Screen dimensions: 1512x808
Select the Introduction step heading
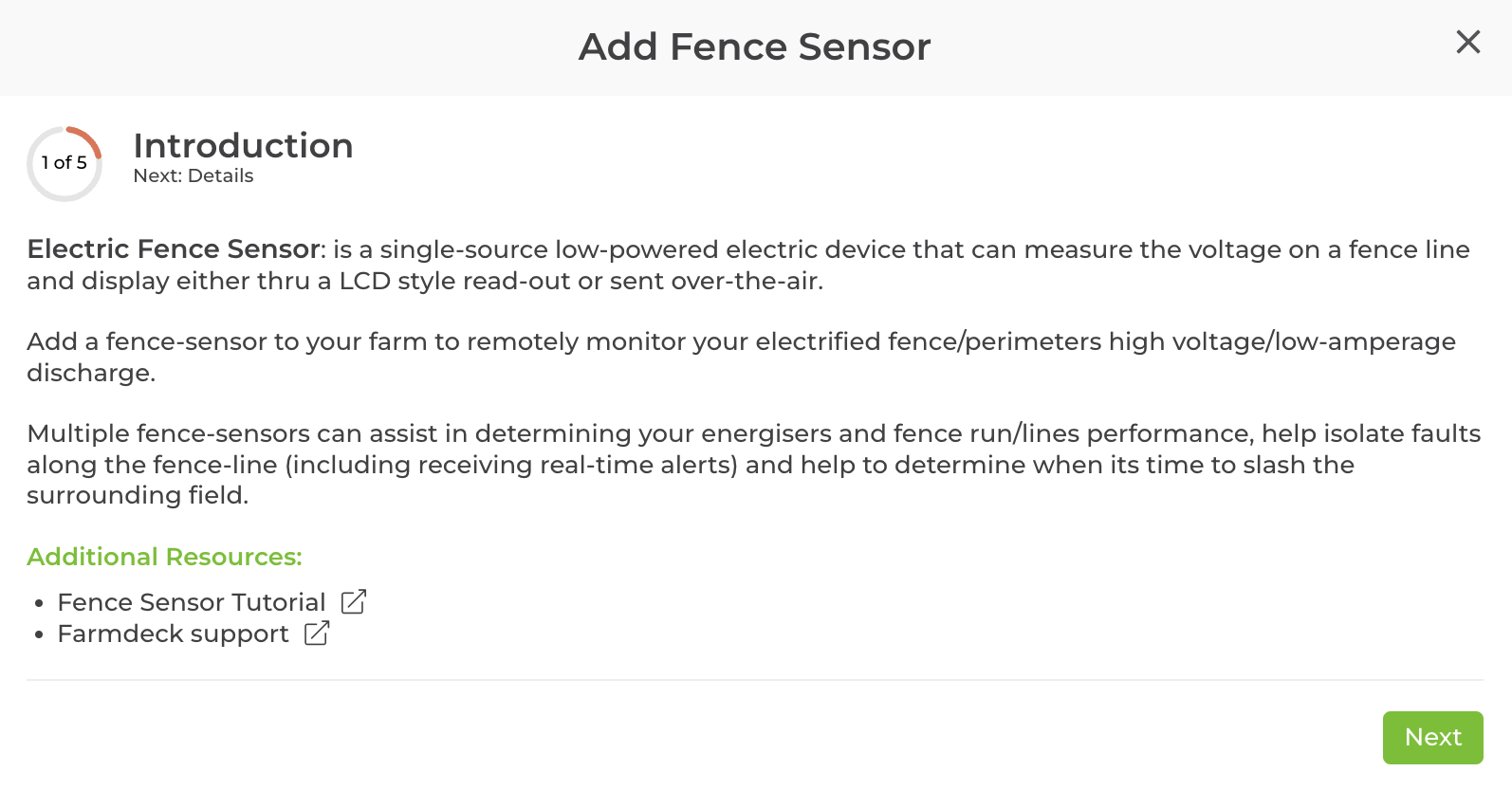tap(243, 146)
